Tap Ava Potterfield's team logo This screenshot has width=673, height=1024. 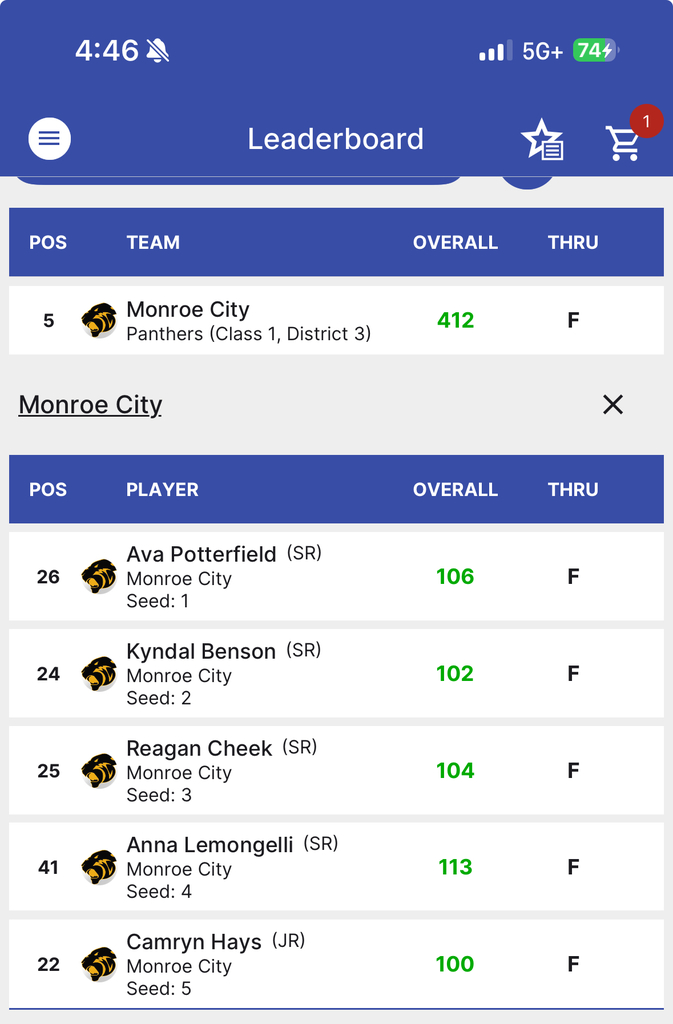[99, 576]
